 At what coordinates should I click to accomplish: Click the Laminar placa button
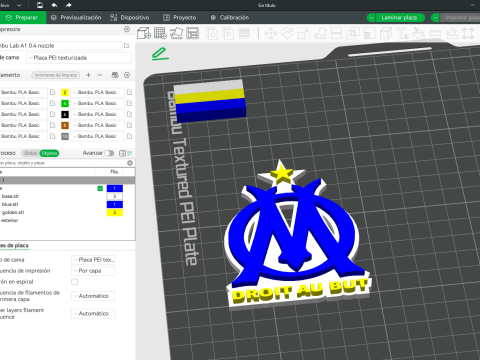[x=400, y=18]
